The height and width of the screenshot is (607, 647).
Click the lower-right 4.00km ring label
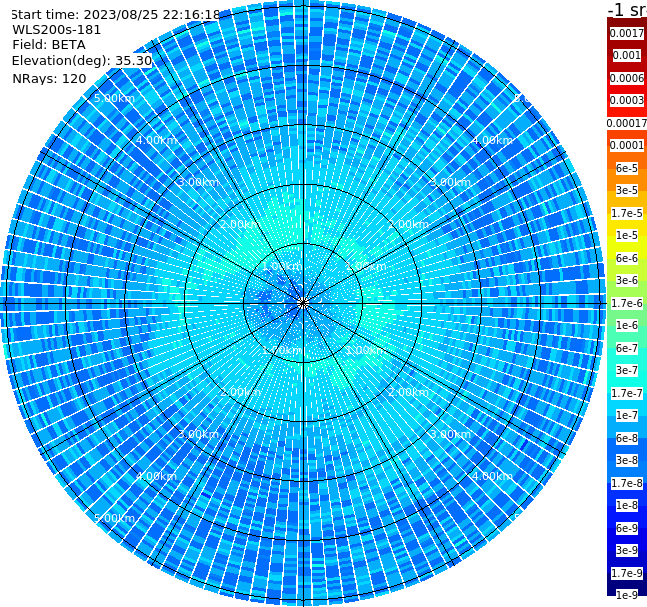(x=492, y=476)
